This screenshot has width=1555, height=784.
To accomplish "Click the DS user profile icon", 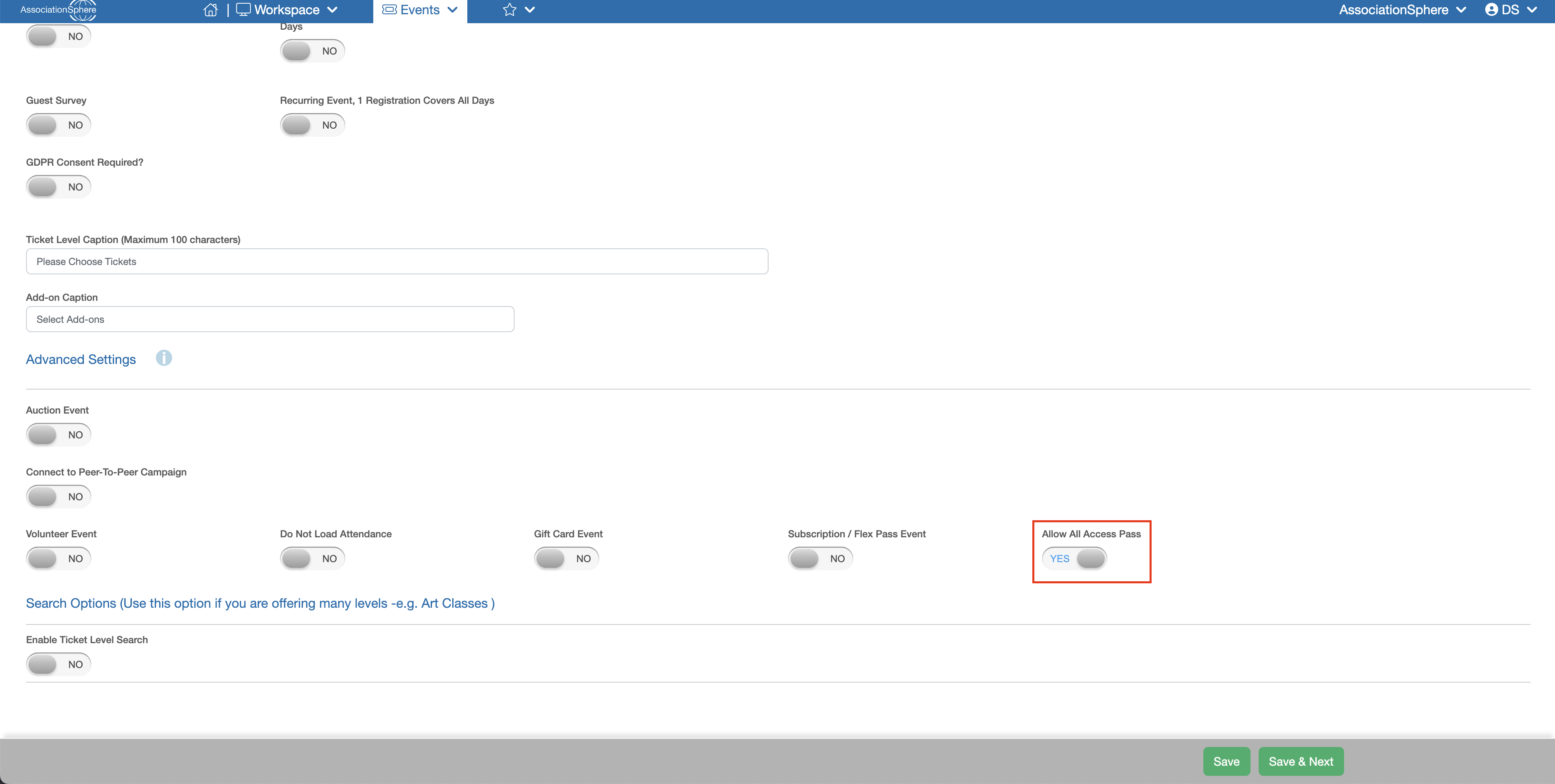I will tap(1491, 10).
